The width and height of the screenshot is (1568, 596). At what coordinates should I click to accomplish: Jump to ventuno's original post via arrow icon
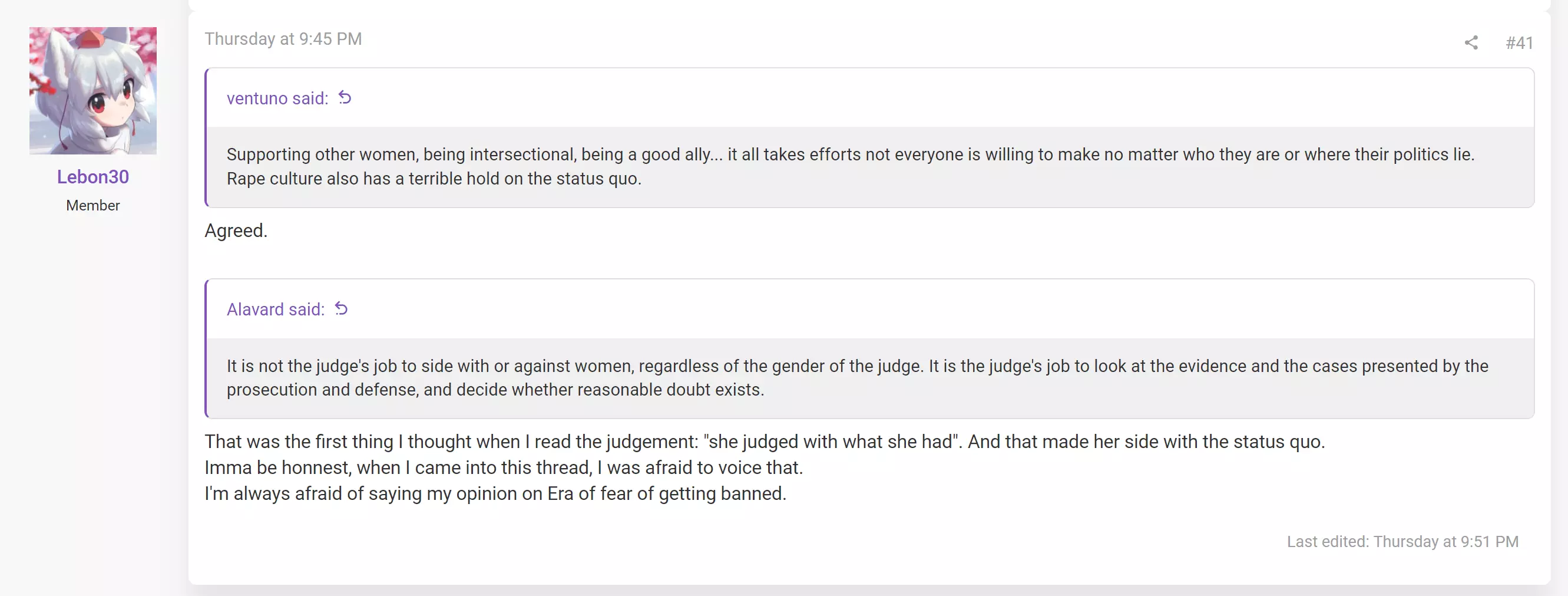345,97
